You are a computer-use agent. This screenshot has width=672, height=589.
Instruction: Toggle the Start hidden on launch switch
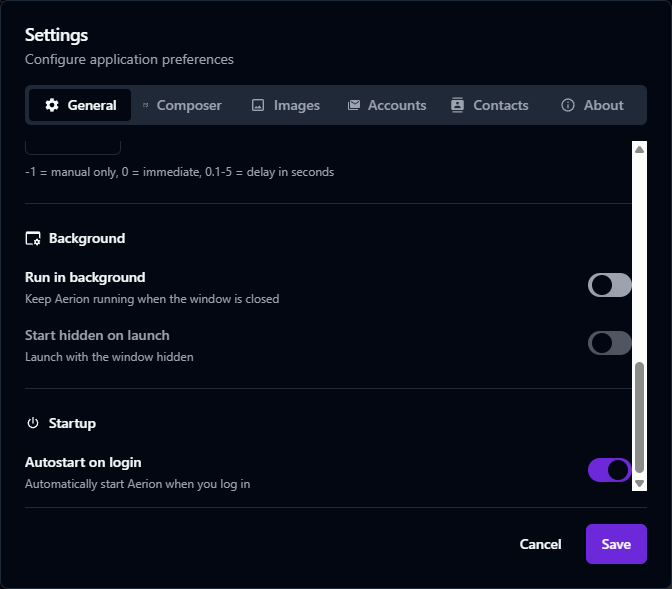(609, 343)
